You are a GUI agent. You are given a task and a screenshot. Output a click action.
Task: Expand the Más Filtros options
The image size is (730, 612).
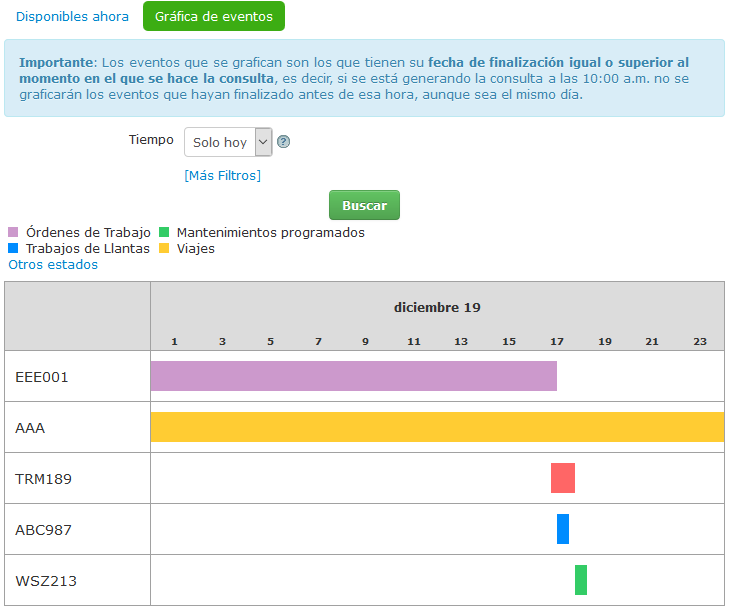click(x=222, y=175)
